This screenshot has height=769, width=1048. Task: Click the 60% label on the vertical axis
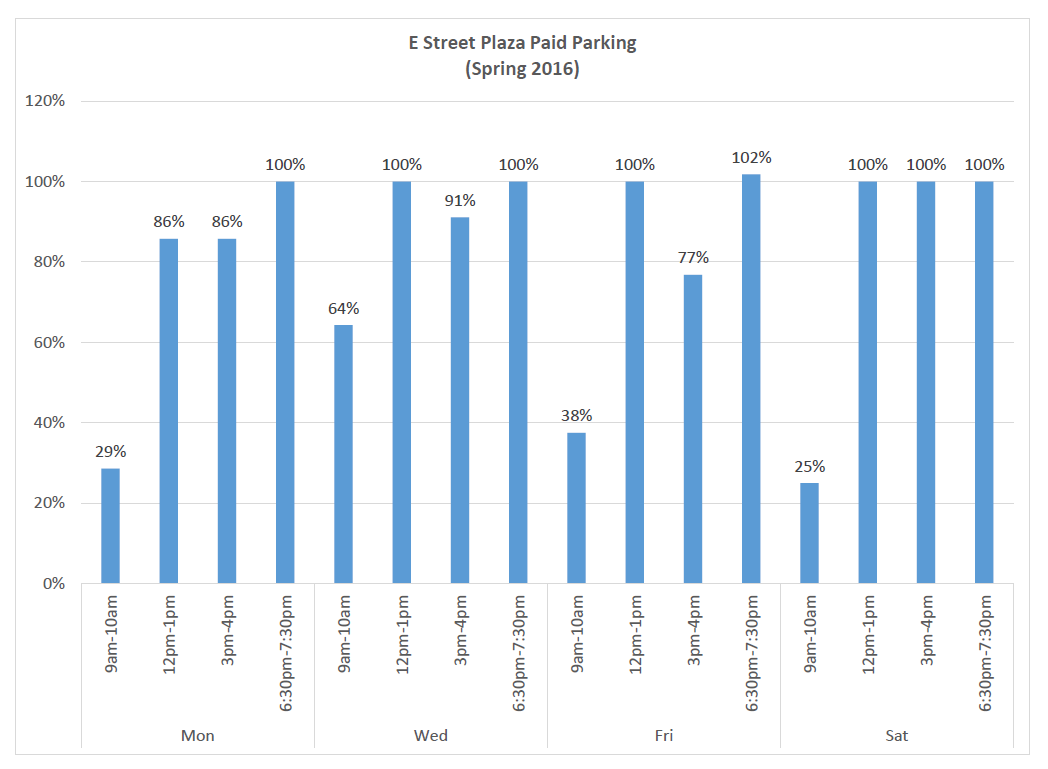pyautogui.click(x=50, y=343)
